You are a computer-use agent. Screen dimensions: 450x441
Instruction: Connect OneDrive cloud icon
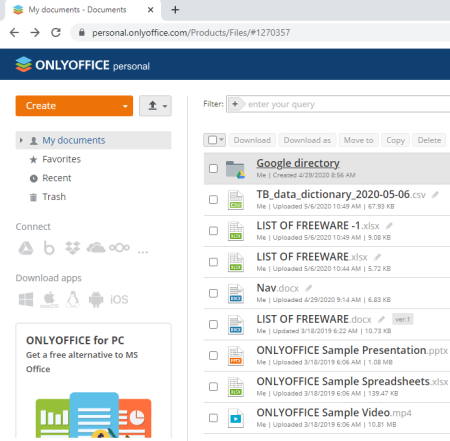(x=96, y=248)
